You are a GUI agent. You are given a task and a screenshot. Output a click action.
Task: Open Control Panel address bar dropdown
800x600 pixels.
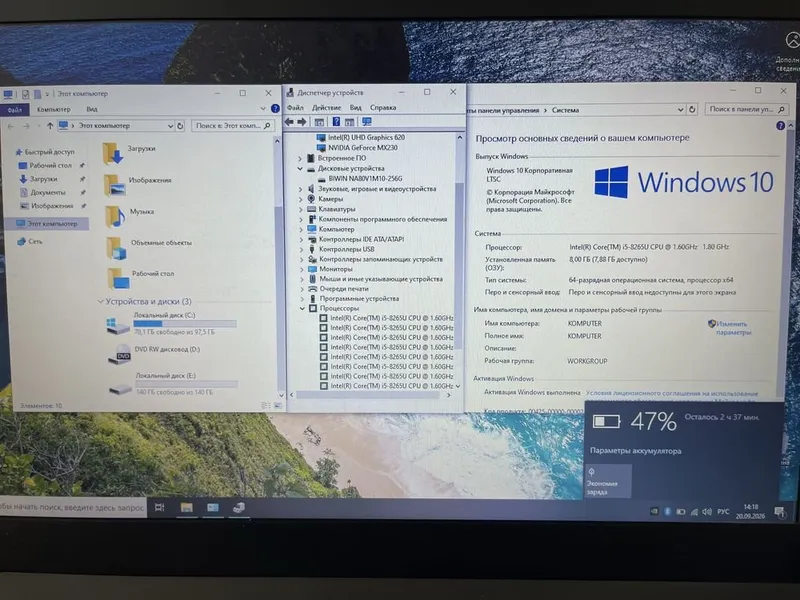point(681,109)
